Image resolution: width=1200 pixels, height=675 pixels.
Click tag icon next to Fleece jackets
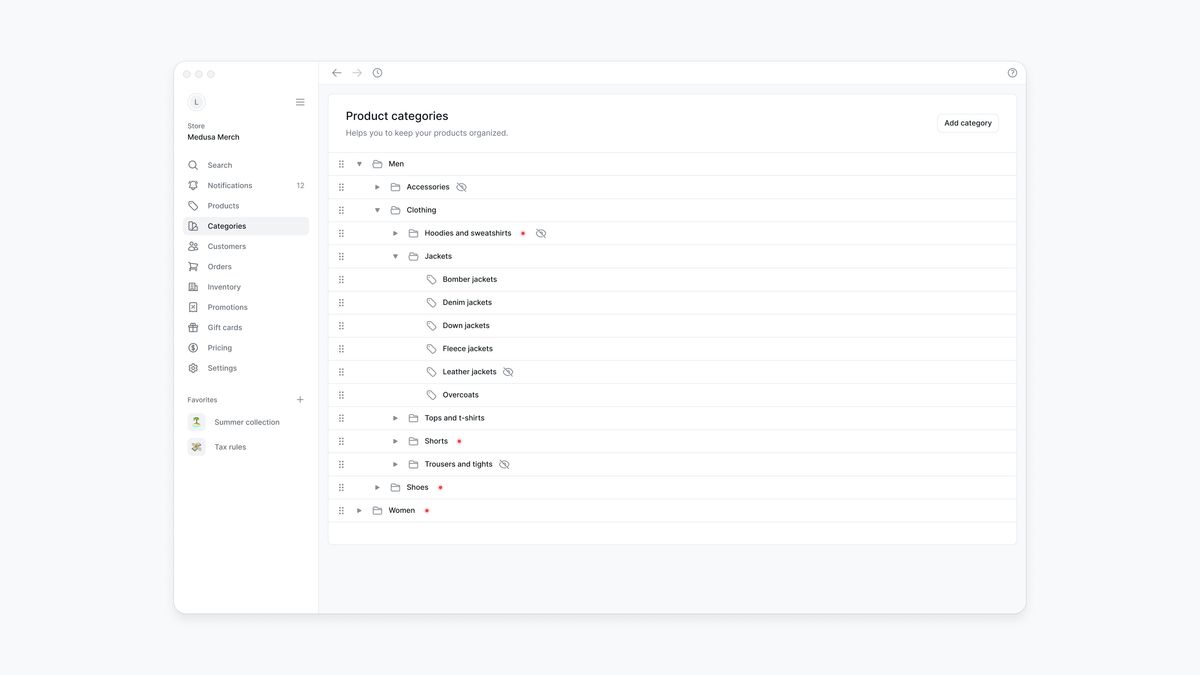(x=432, y=349)
